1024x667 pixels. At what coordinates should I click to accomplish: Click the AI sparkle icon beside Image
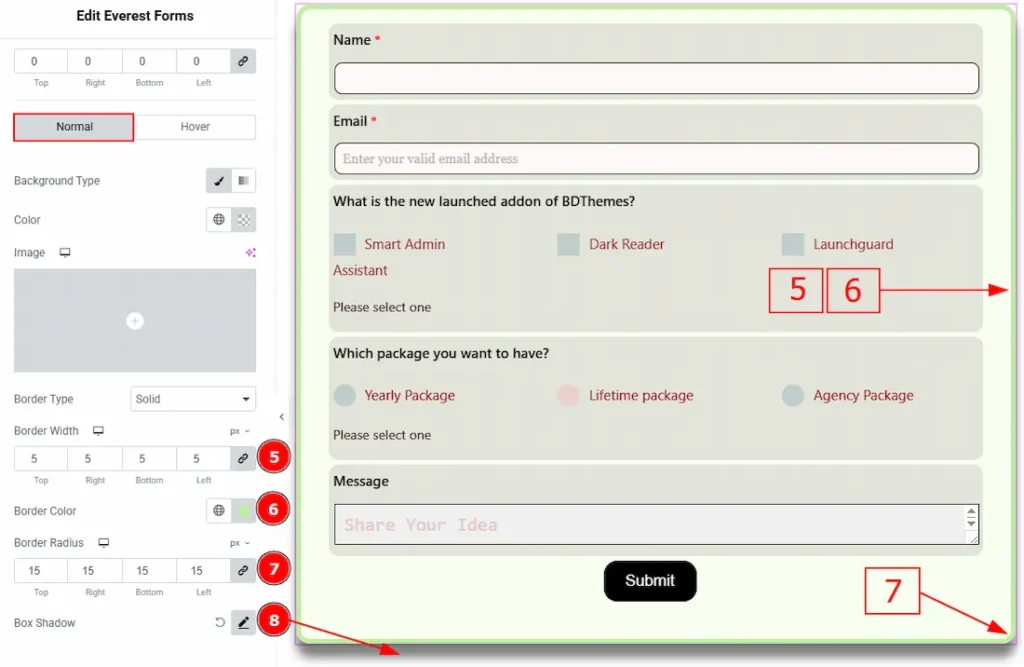[x=250, y=253]
